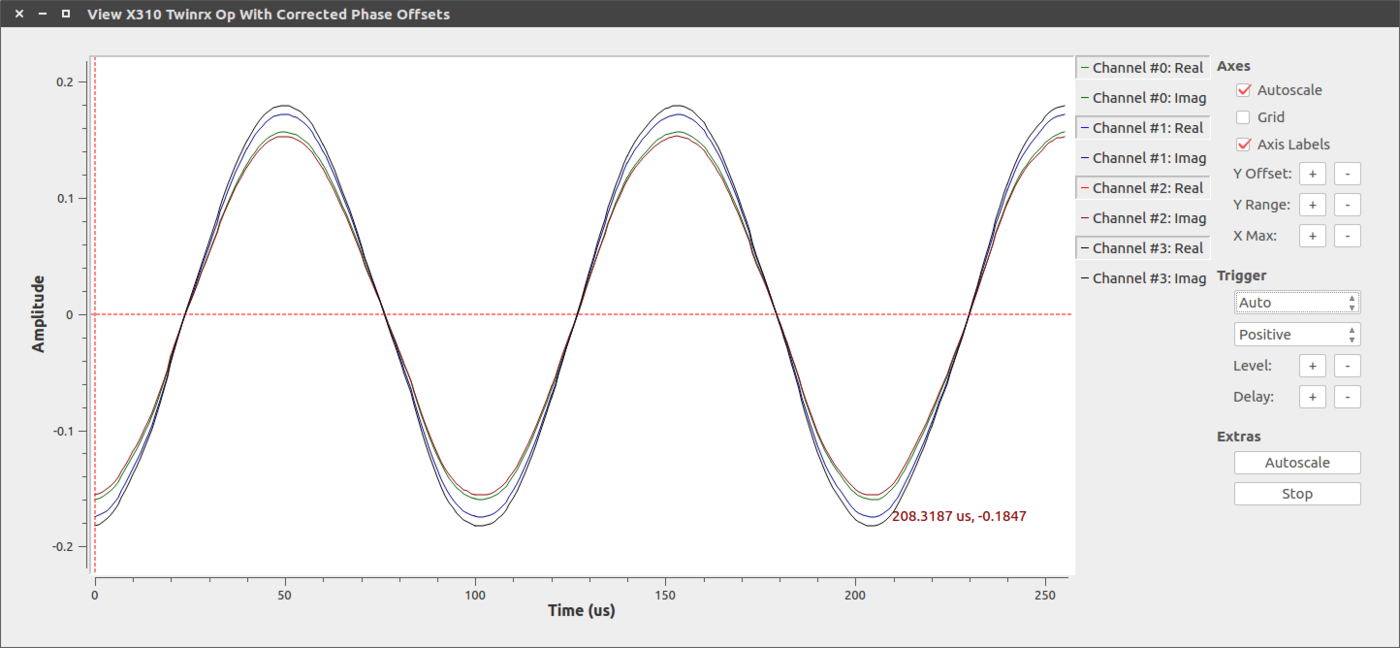Toggle the Channel #2: Imag trace
Image resolution: width=1400 pixels, height=648 pixels.
point(1142,217)
